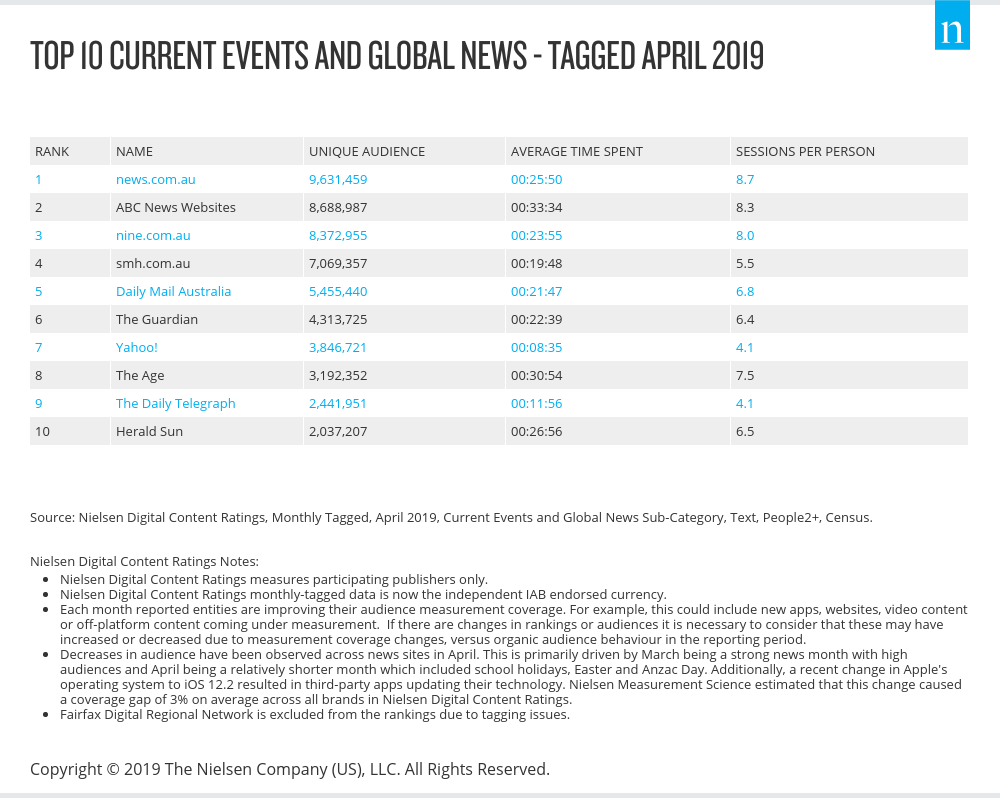Click the time value 00:26:56
Viewport: 1000px width, 798px height.
[536, 432]
